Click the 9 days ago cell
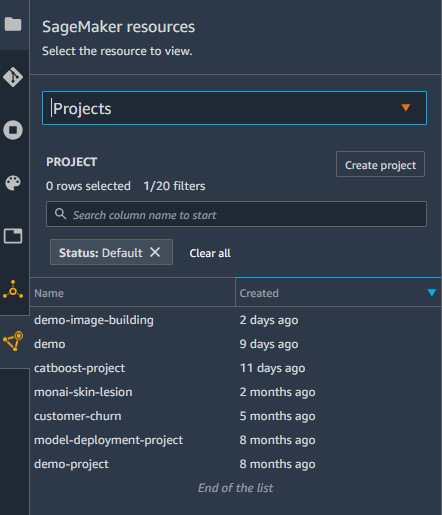 (269, 344)
